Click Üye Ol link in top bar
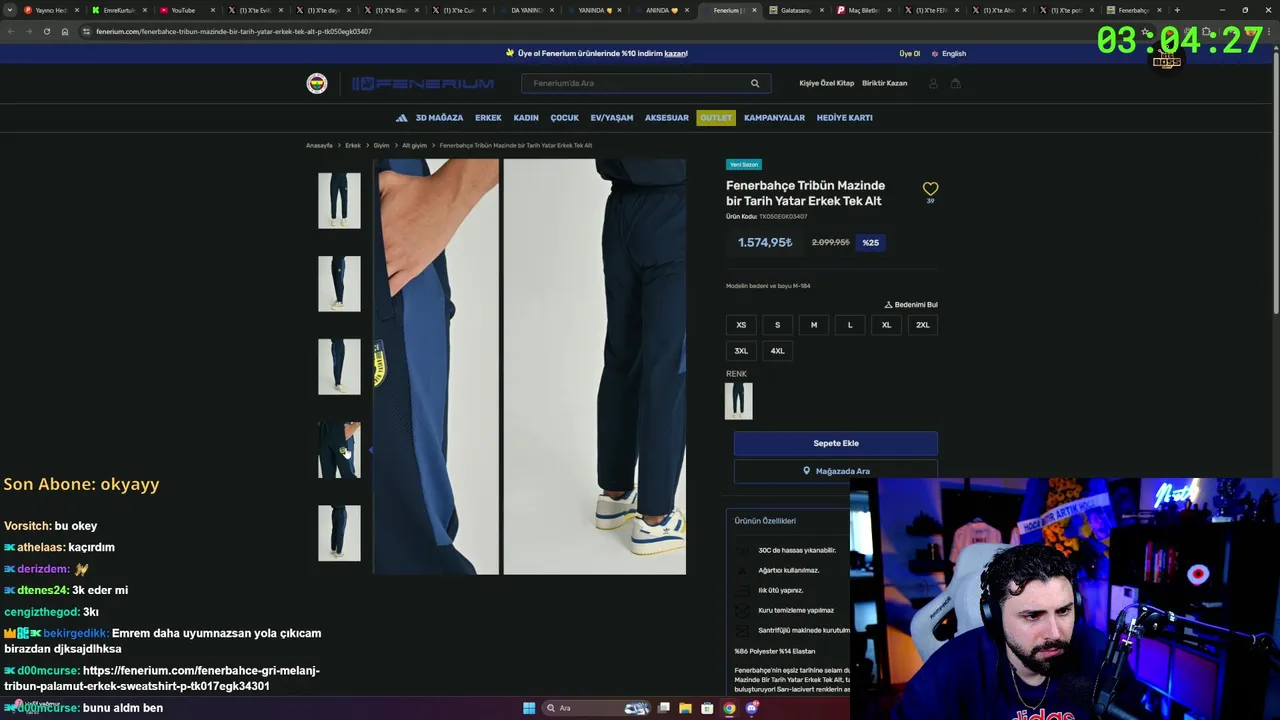 tap(909, 54)
